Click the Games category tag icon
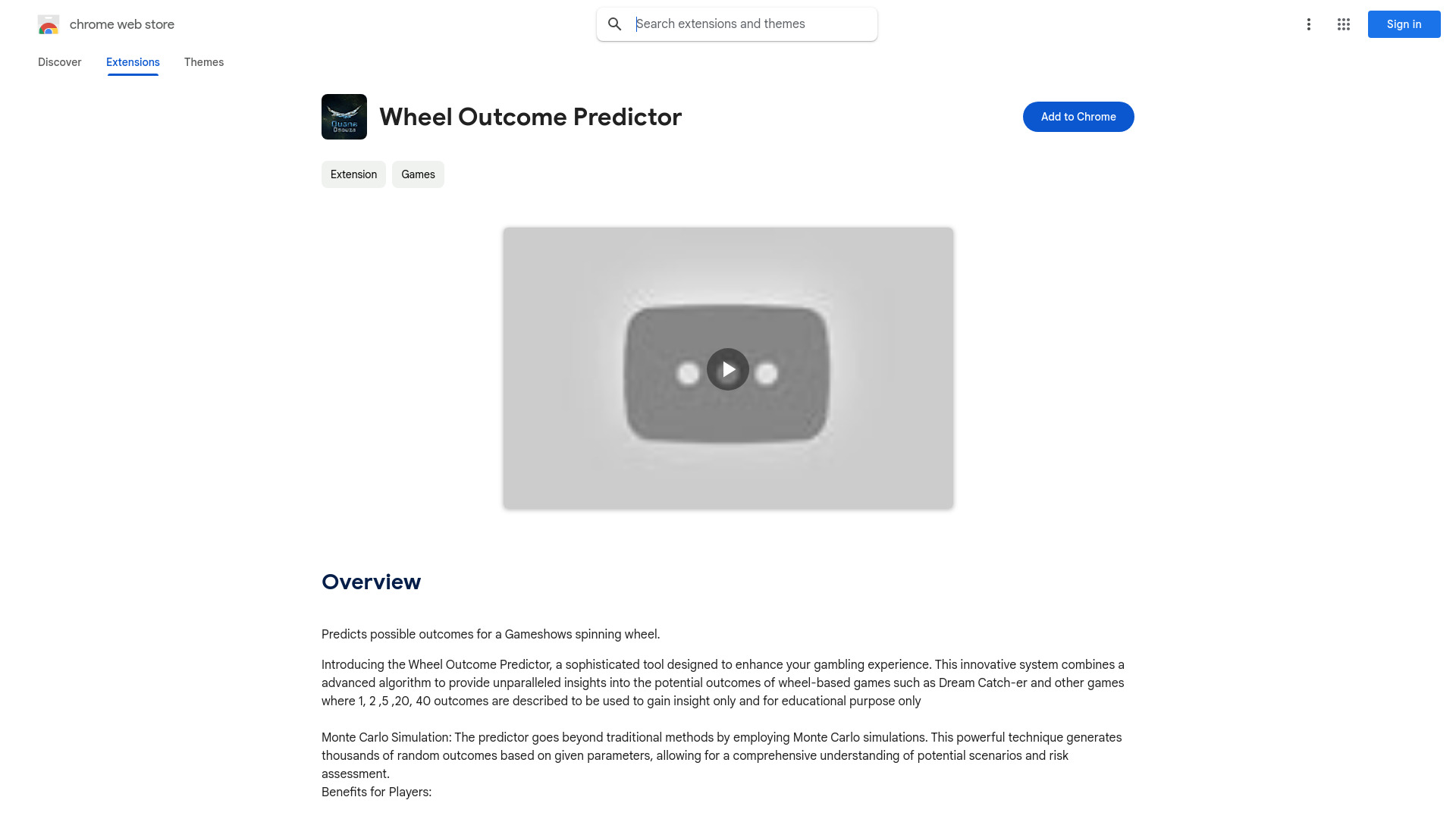The height and width of the screenshot is (819, 1456). [x=418, y=174]
